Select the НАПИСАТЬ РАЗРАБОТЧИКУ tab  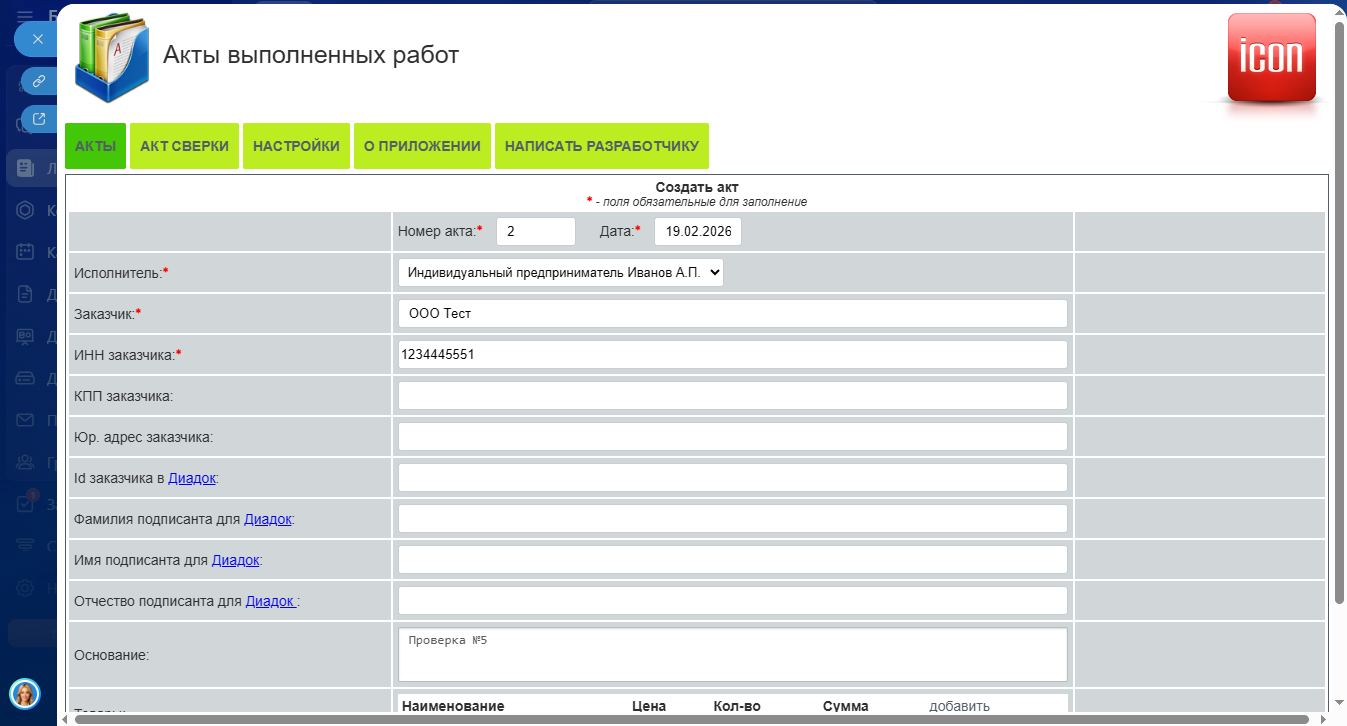click(x=602, y=146)
